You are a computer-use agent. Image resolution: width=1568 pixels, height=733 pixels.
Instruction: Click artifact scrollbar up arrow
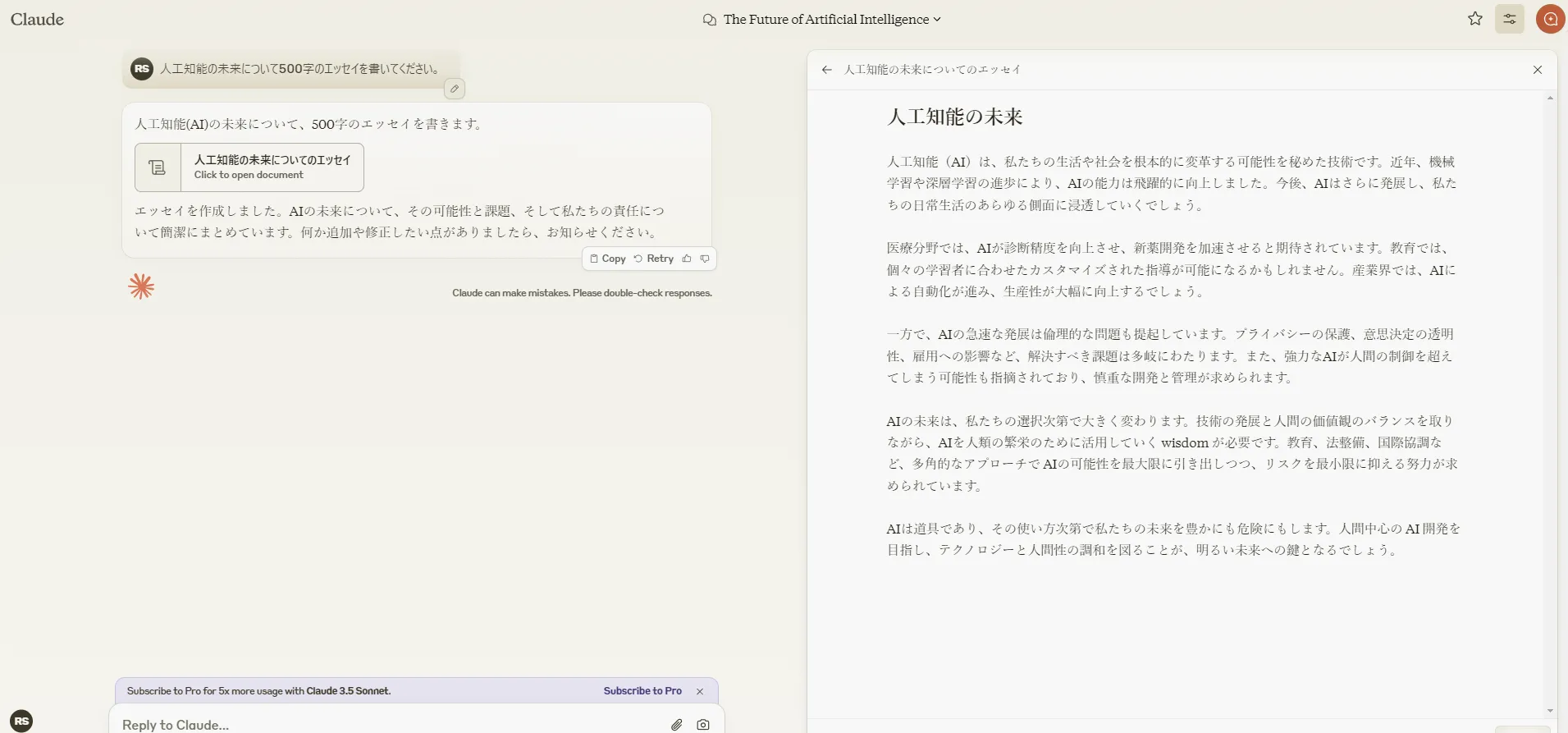tap(1550, 98)
